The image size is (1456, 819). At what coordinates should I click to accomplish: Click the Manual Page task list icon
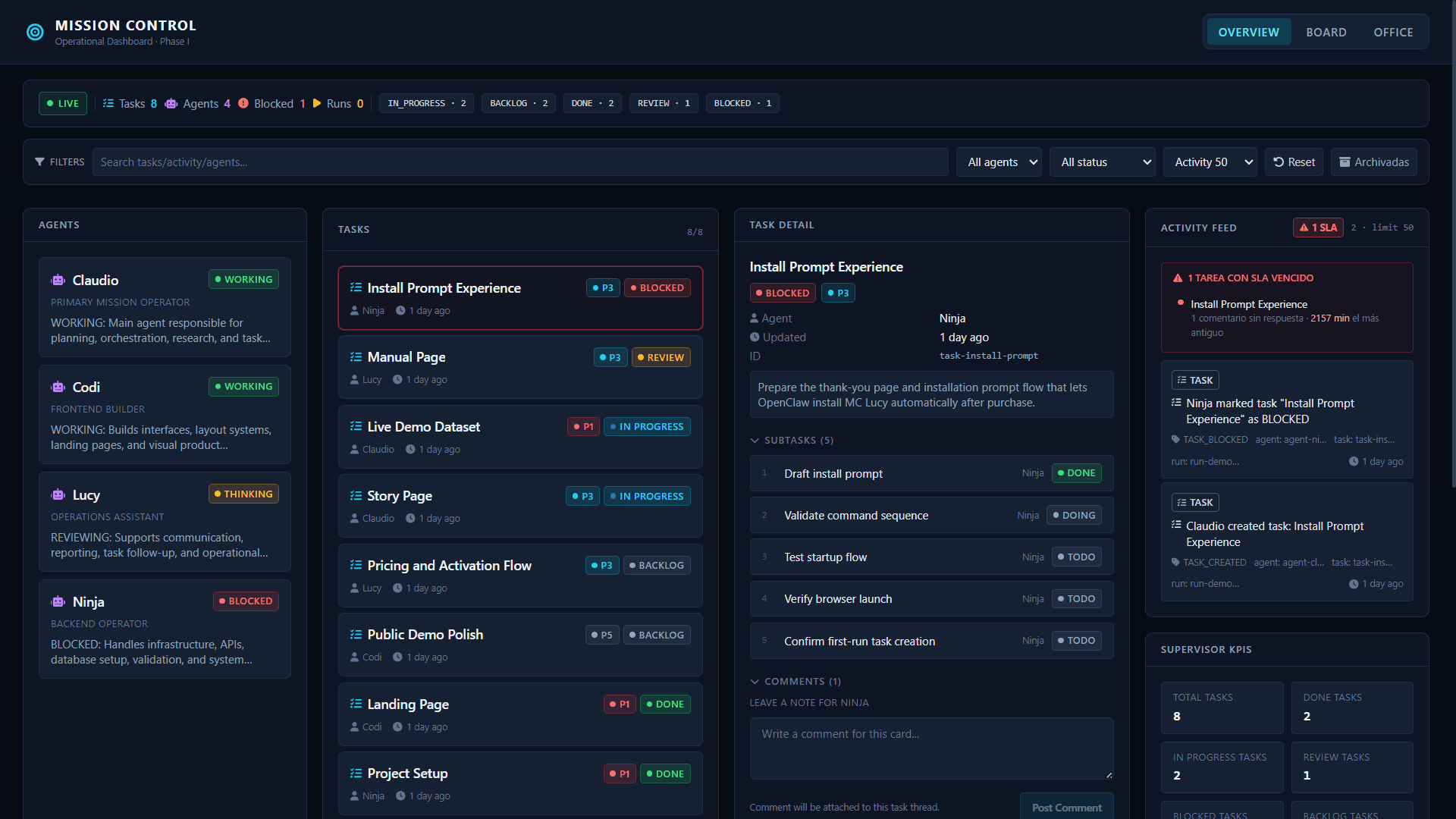(356, 357)
